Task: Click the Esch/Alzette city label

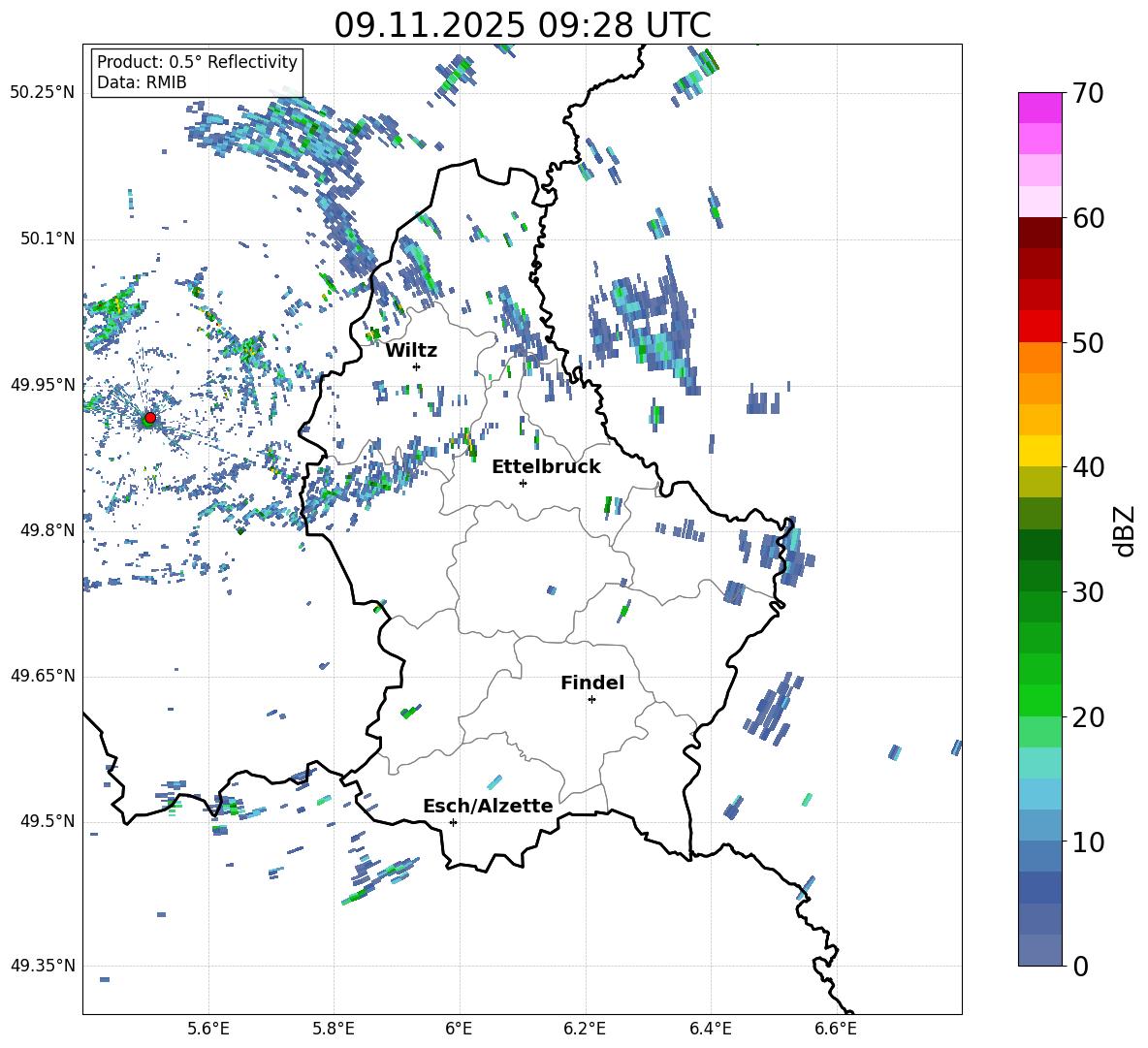Action: [488, 806]
